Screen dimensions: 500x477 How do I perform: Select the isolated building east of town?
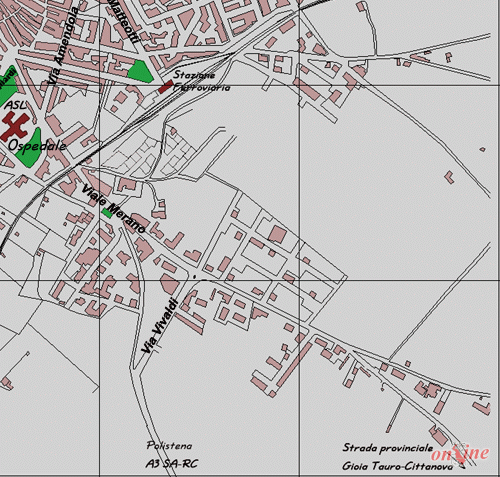pyautogui.click(x=450, y=177)
